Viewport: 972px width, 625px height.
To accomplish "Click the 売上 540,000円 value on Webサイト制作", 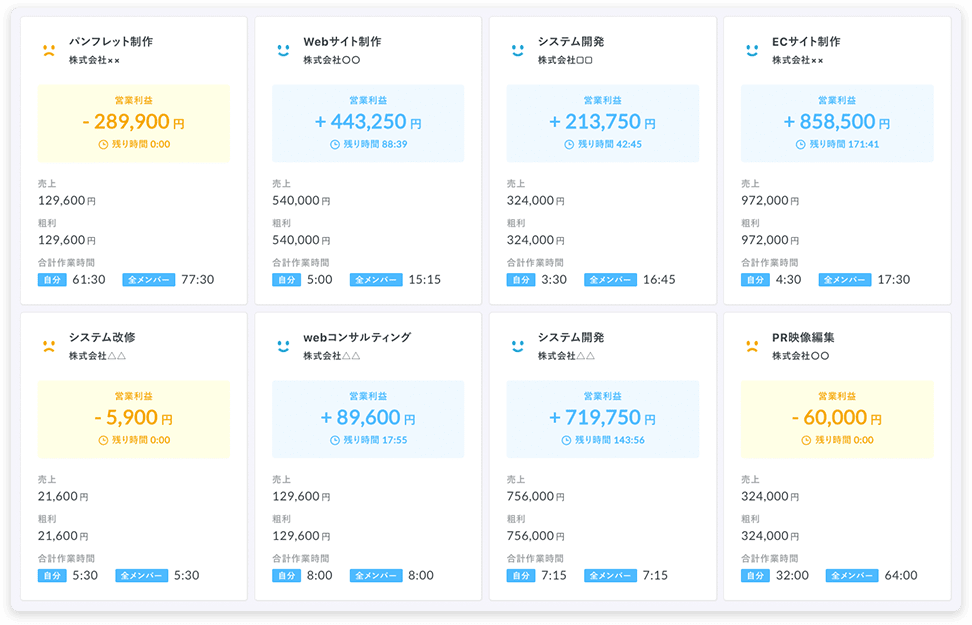I will click(x=300, y=200).
